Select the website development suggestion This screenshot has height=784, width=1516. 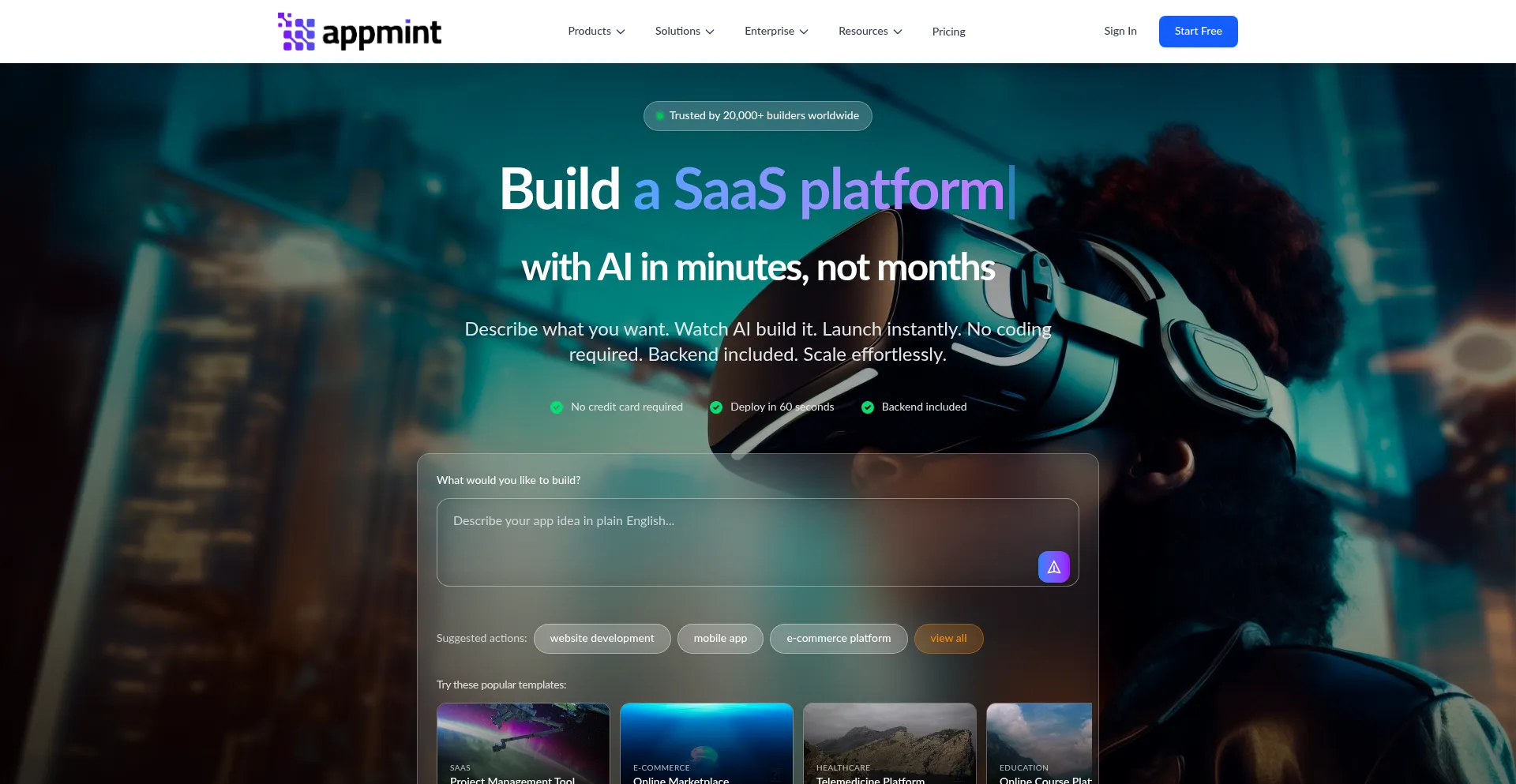(x=602, y=639)
